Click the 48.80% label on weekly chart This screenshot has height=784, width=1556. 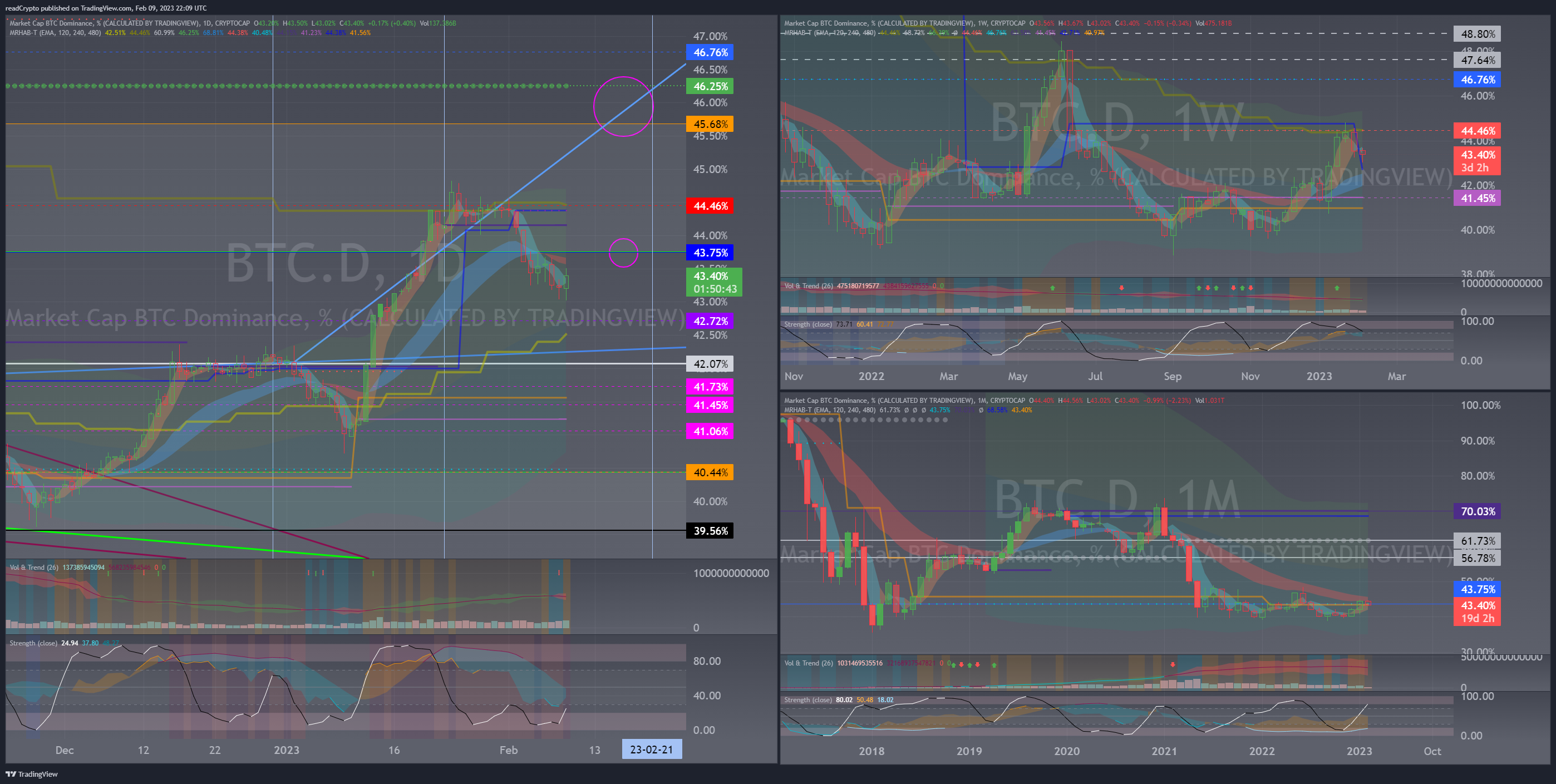tap(1477, 34)
